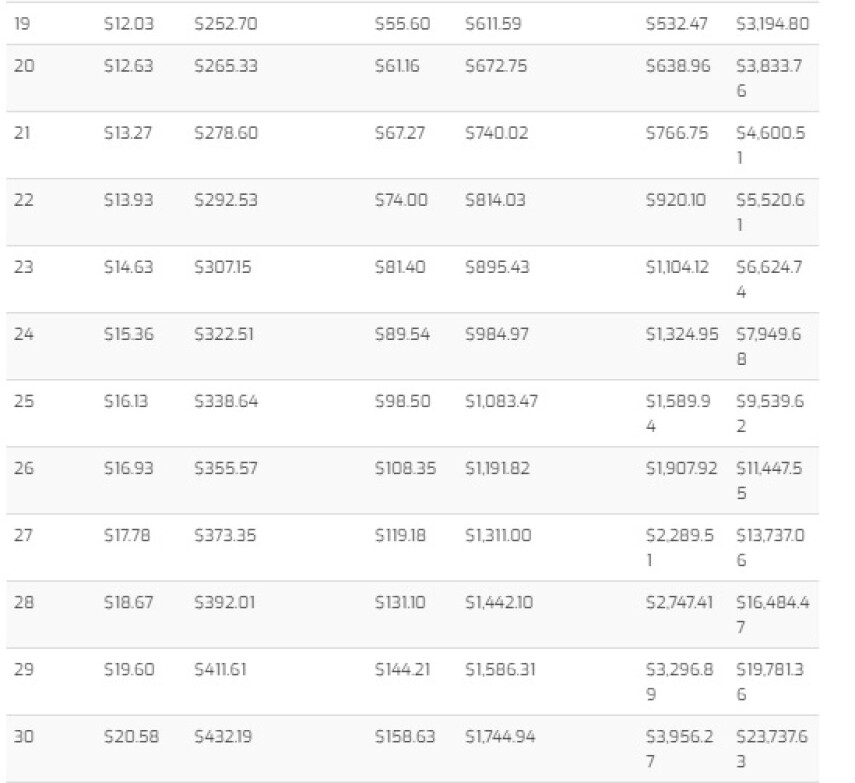Click the $1,311.00 value in row 27
This screenshot has width=855, height=783.
[x=498, y=535]
